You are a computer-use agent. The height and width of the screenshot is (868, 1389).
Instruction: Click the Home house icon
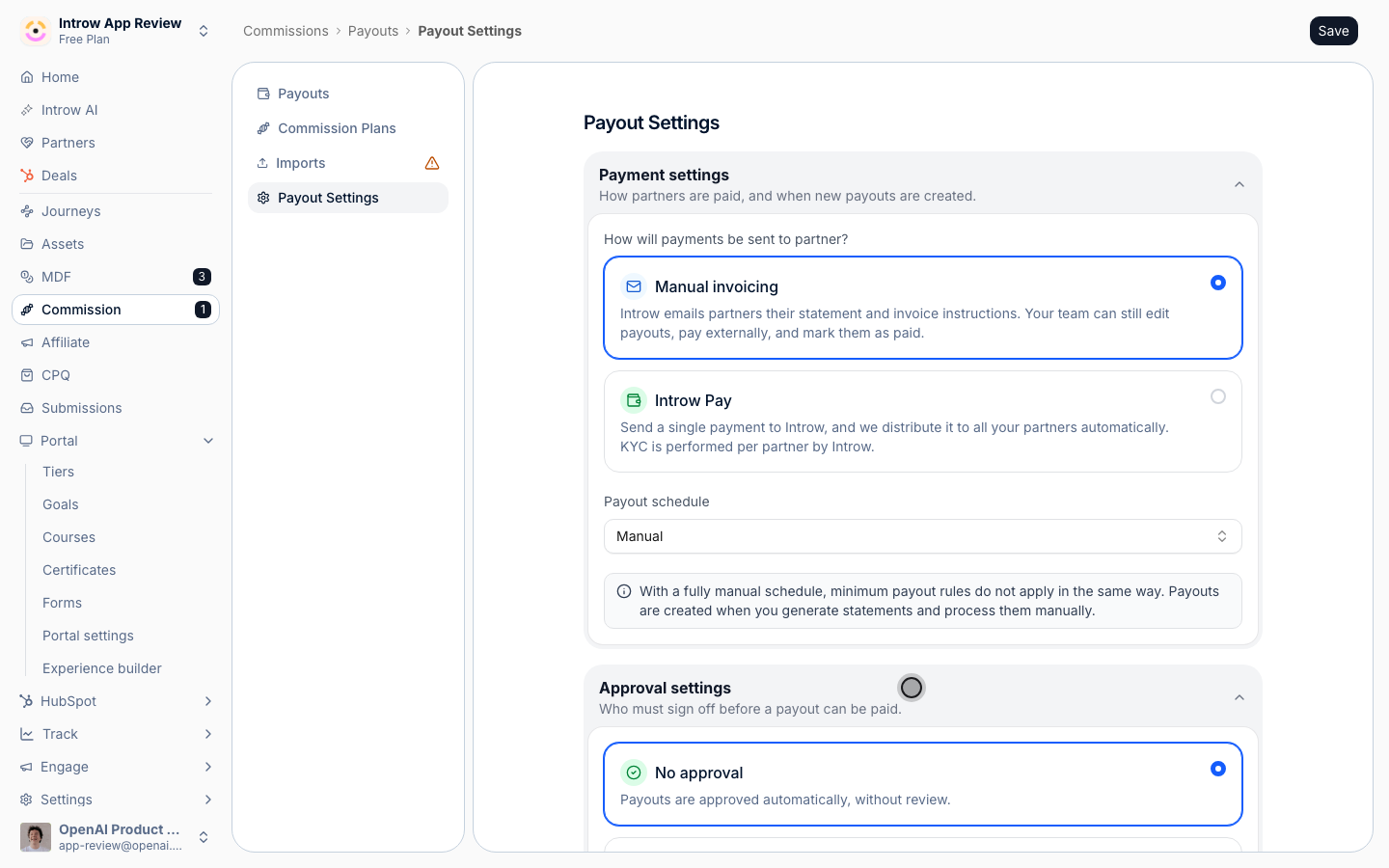(x=27, y=77)
